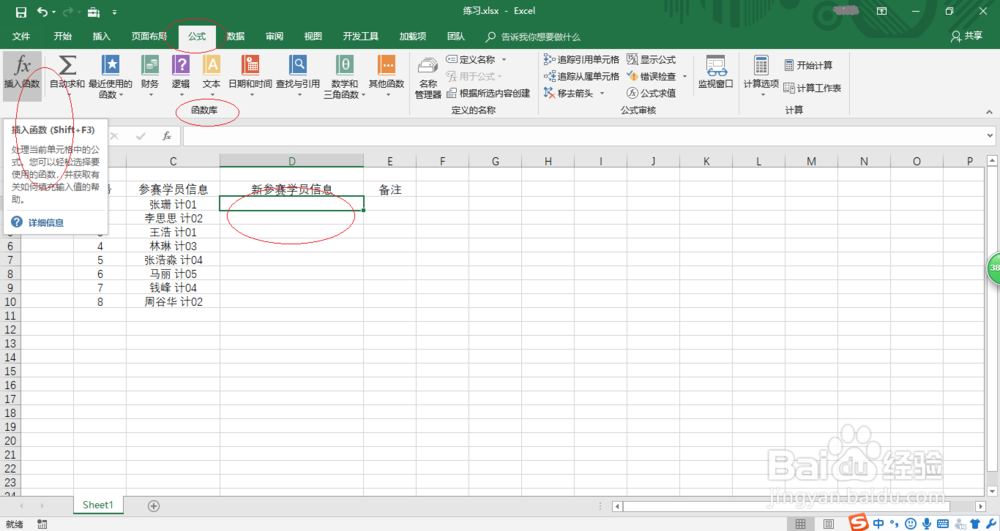Open More Functions (其他函数) list
The width and height of the screenshot is (1000, 531).
click(386, 75)
